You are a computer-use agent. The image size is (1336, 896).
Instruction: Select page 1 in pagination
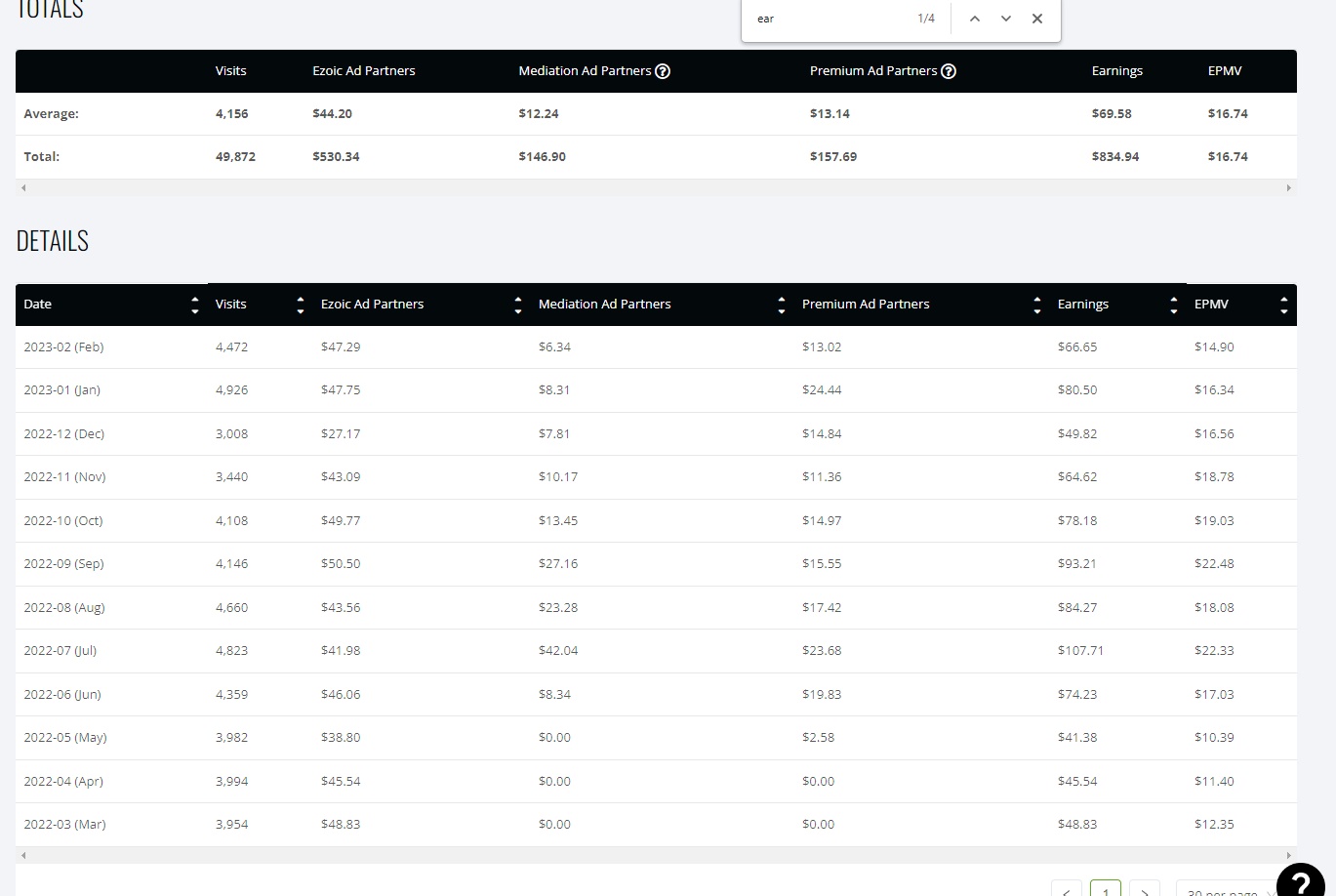point(1106,890)
